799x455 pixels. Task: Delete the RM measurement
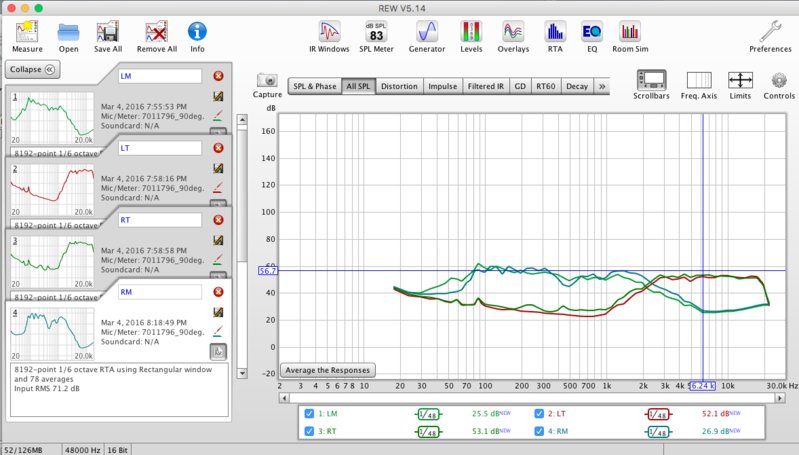tap(218, 292)
